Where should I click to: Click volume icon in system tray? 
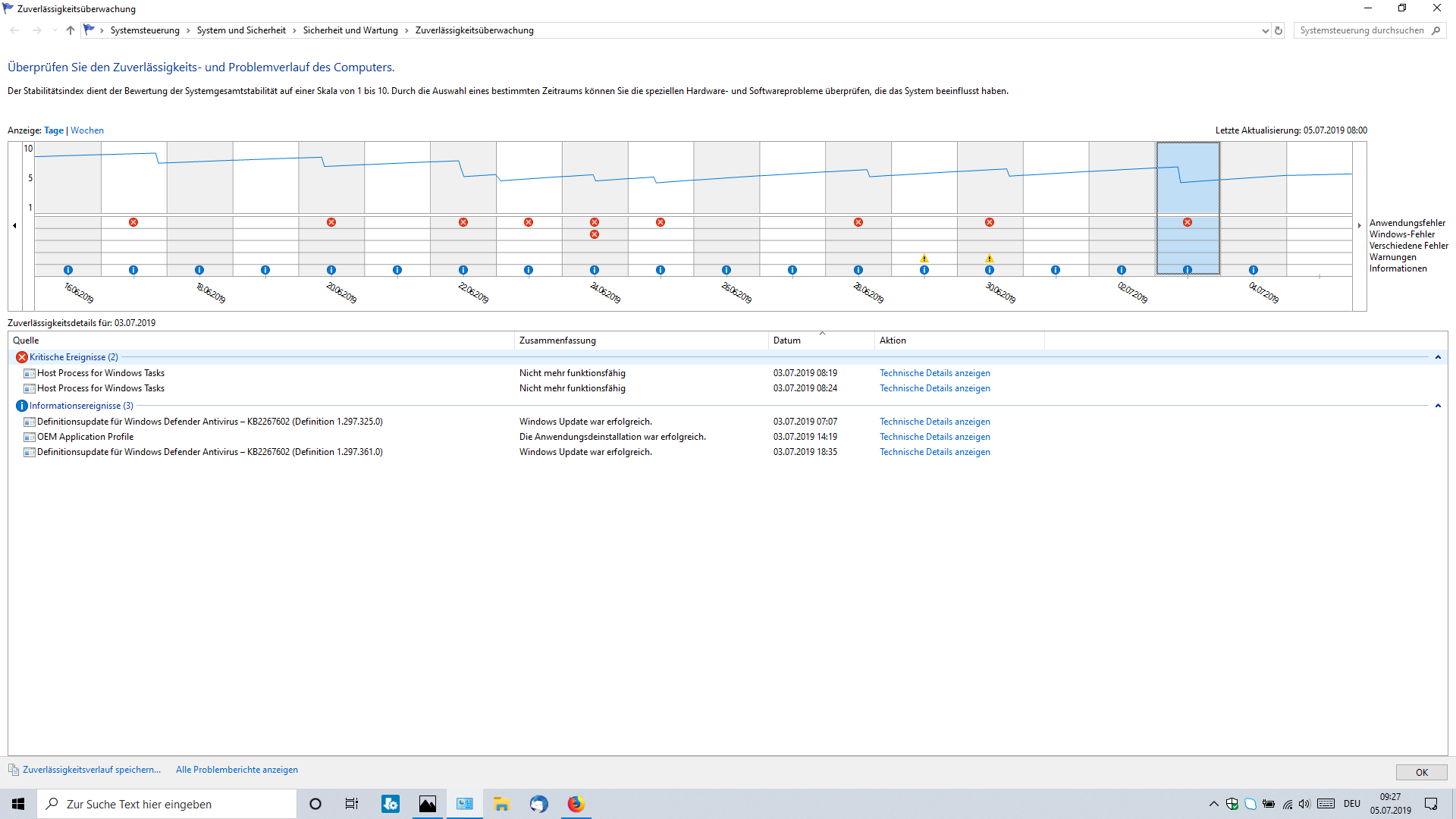point(1304,804)
